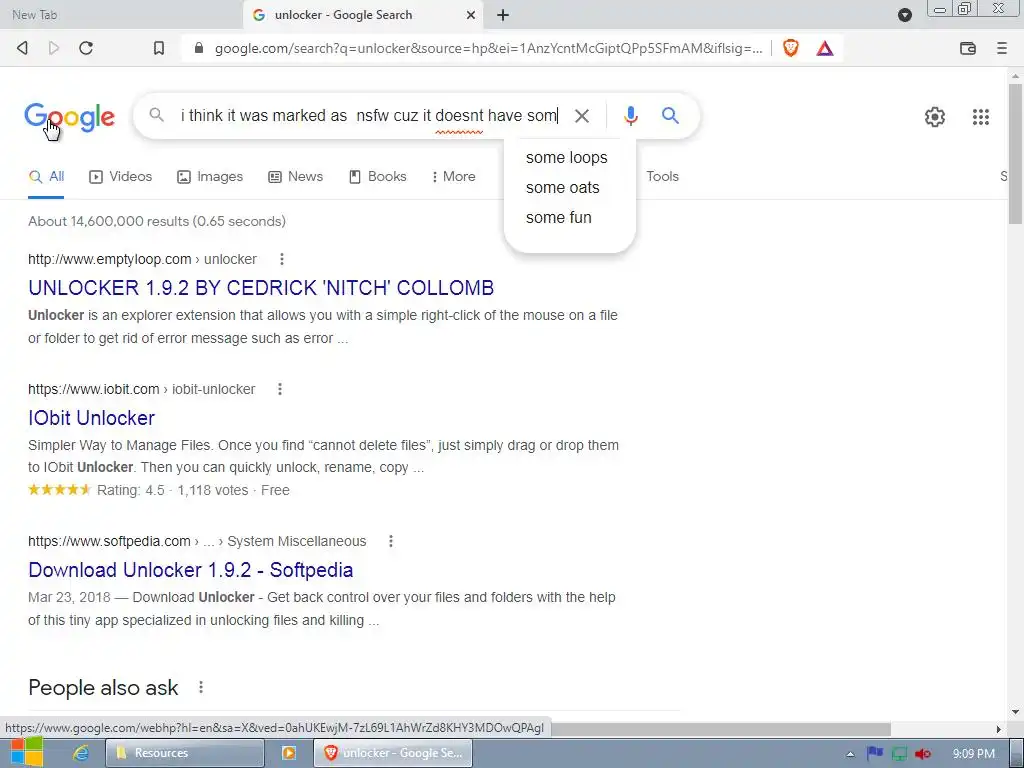The height and width of the screenshot is (768, 1024).
Task: Open the three-dot menu beside People also ask
Action: pos(201,687)
